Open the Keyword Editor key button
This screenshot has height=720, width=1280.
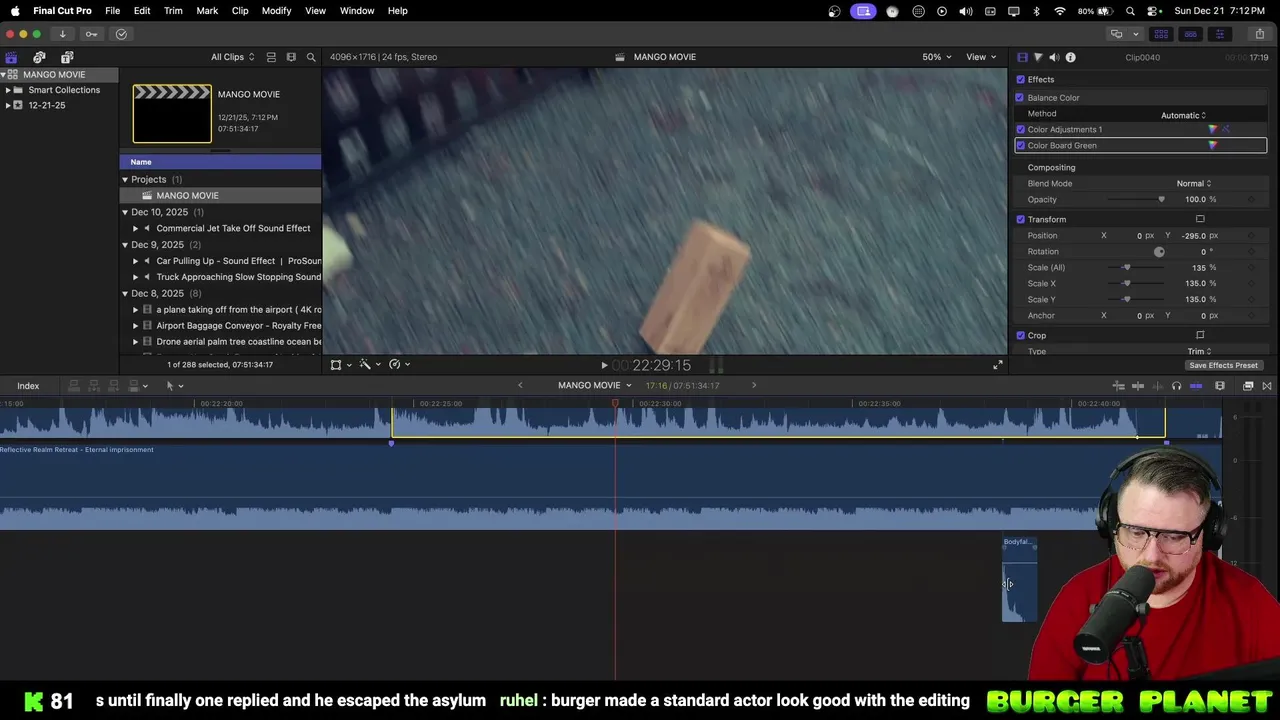pos(91,34)
